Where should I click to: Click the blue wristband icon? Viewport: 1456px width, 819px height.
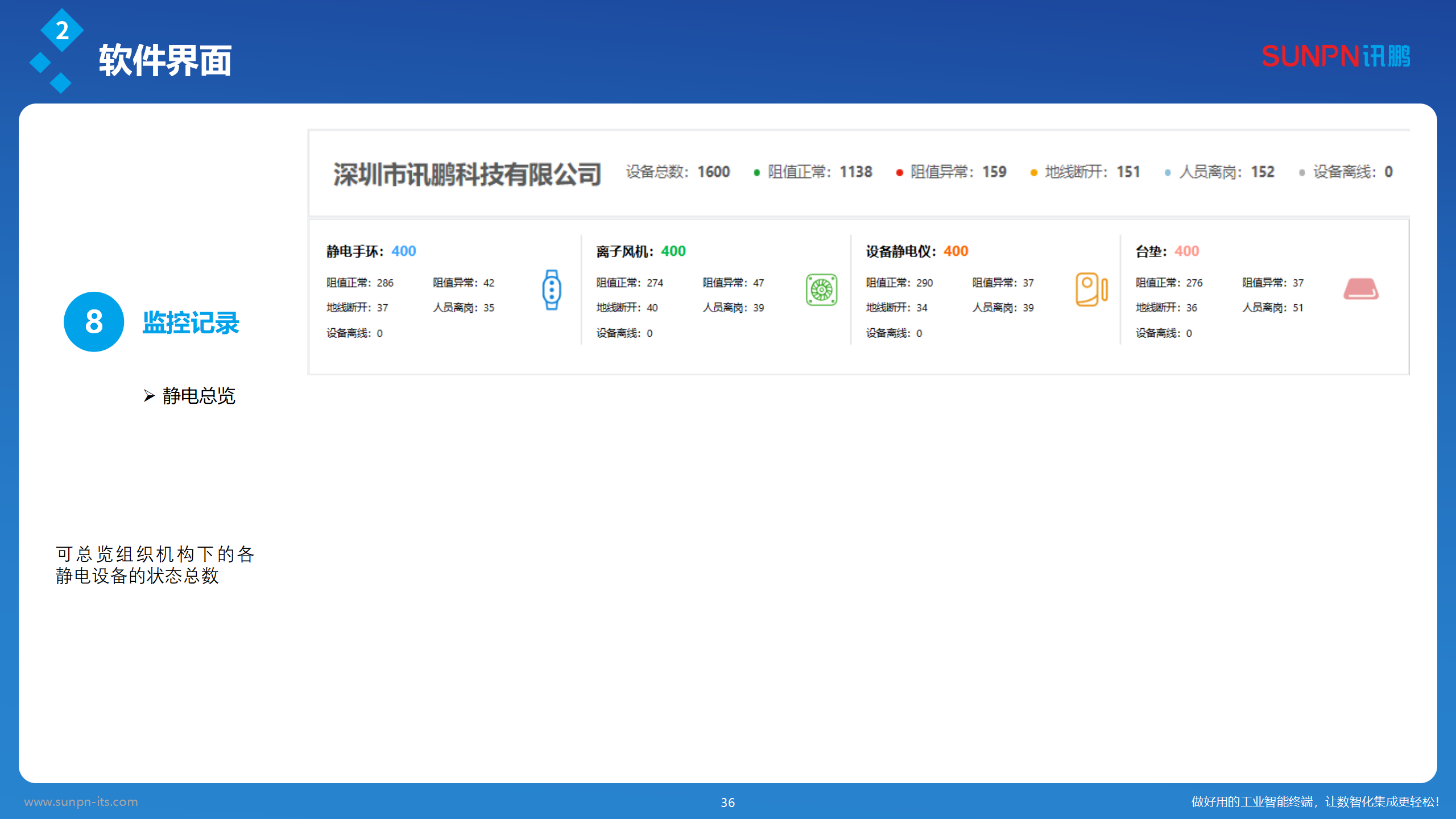(551, 290)
